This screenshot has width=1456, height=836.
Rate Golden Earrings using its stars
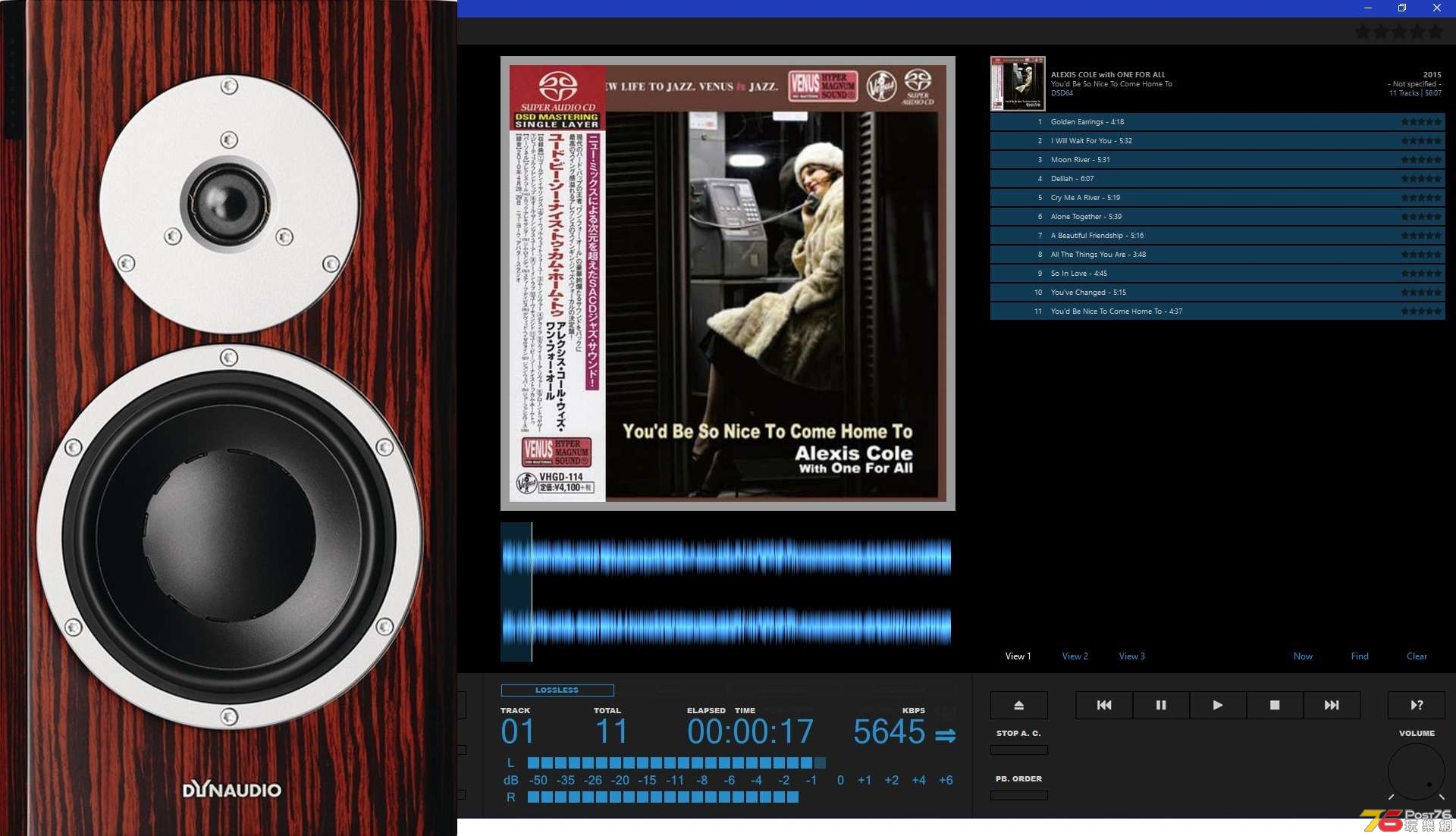click(1421, 121)
